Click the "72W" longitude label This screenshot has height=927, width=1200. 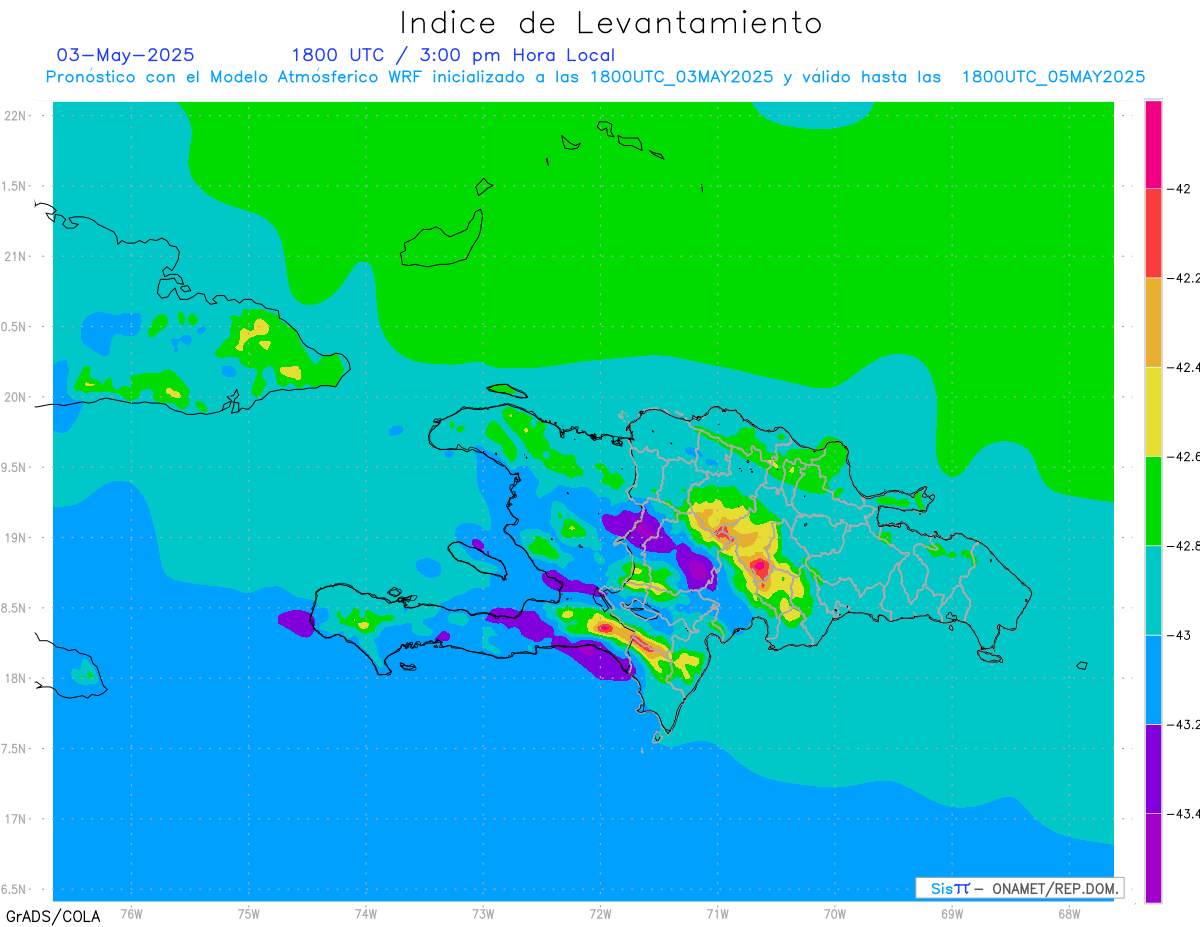pos(600,913)
